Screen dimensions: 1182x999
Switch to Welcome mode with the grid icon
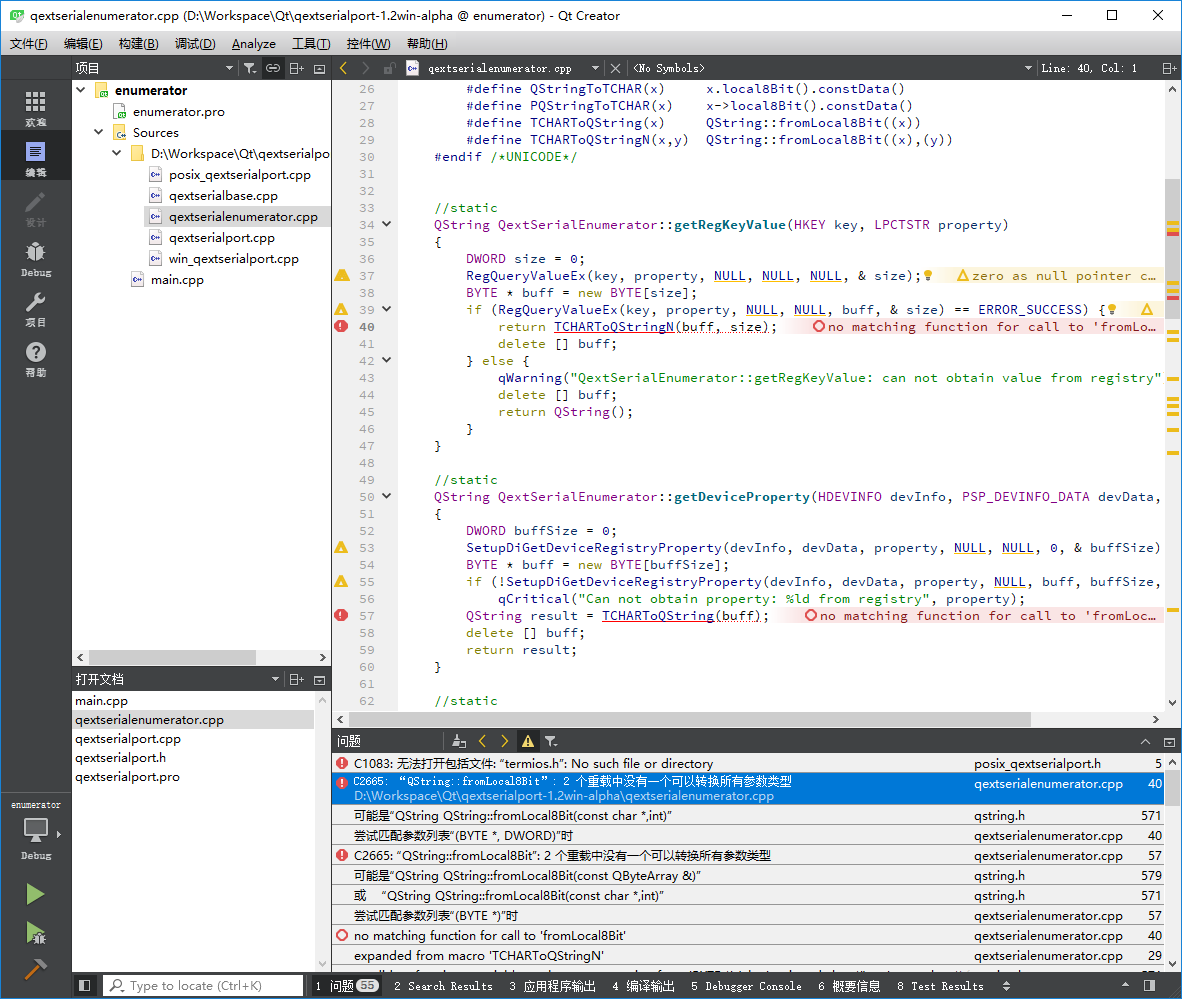click(35, 107)
